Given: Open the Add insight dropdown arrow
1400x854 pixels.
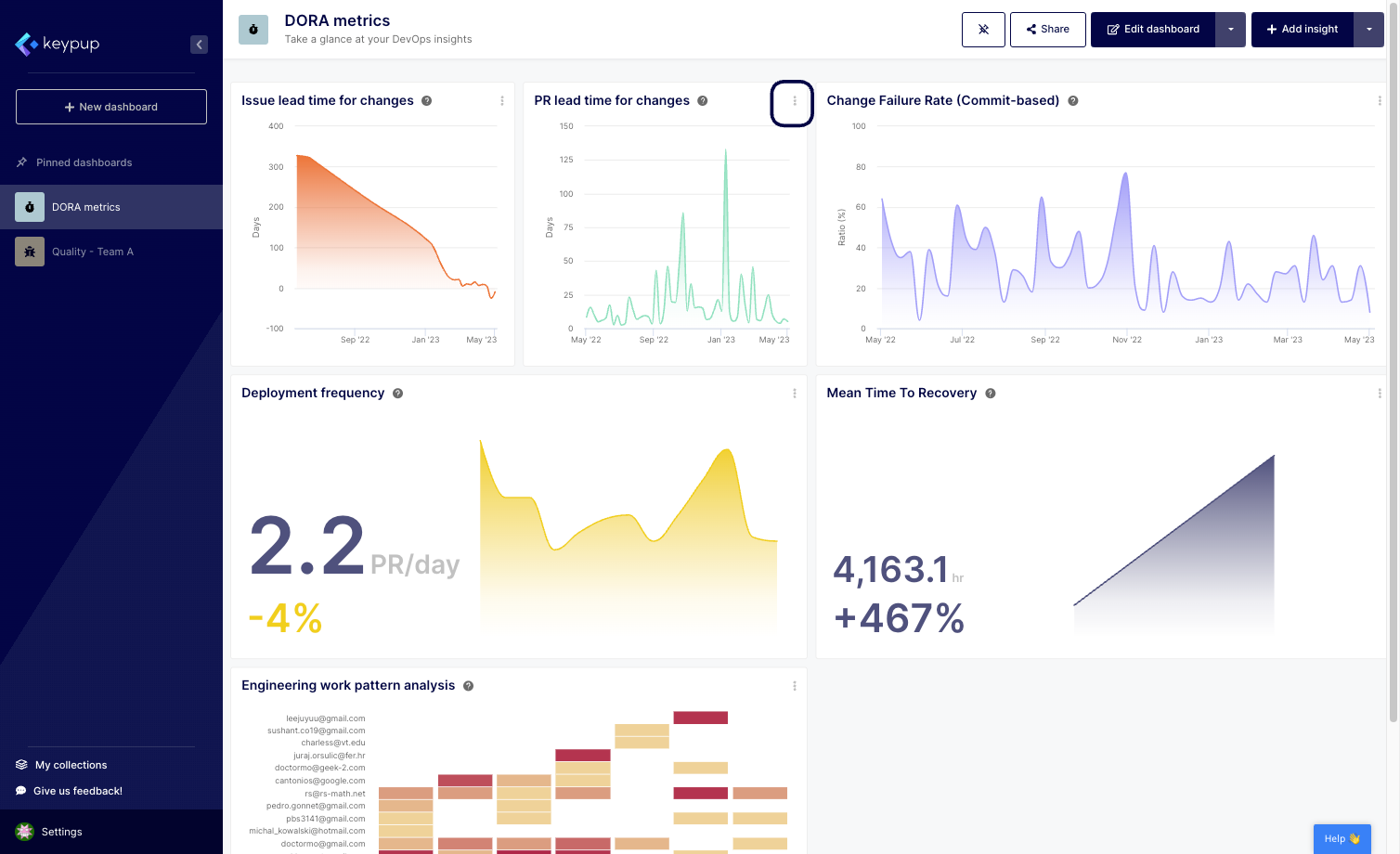Looking at the screenshot, I should [1368, 29].
